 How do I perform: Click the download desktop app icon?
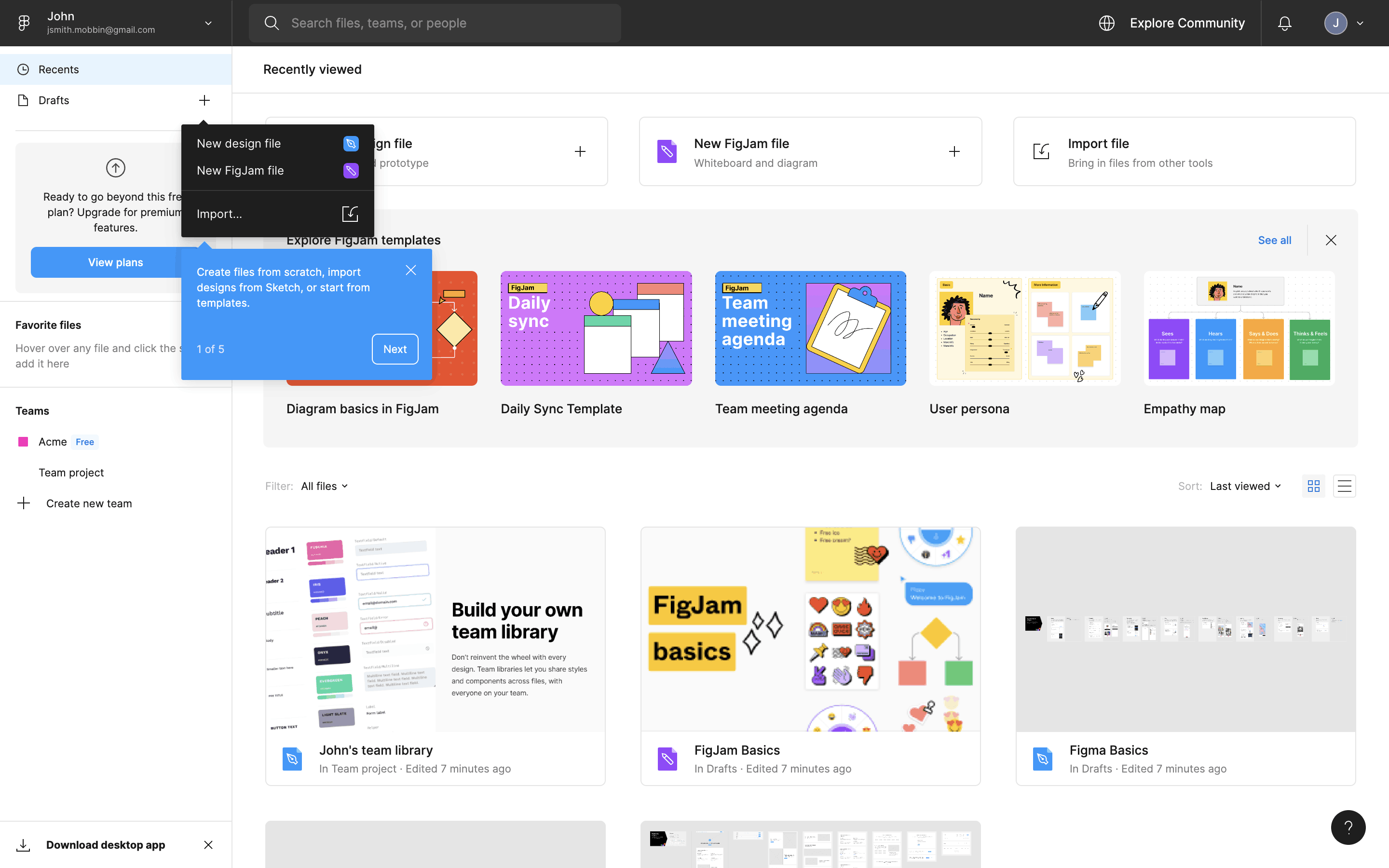pos(23,844)
